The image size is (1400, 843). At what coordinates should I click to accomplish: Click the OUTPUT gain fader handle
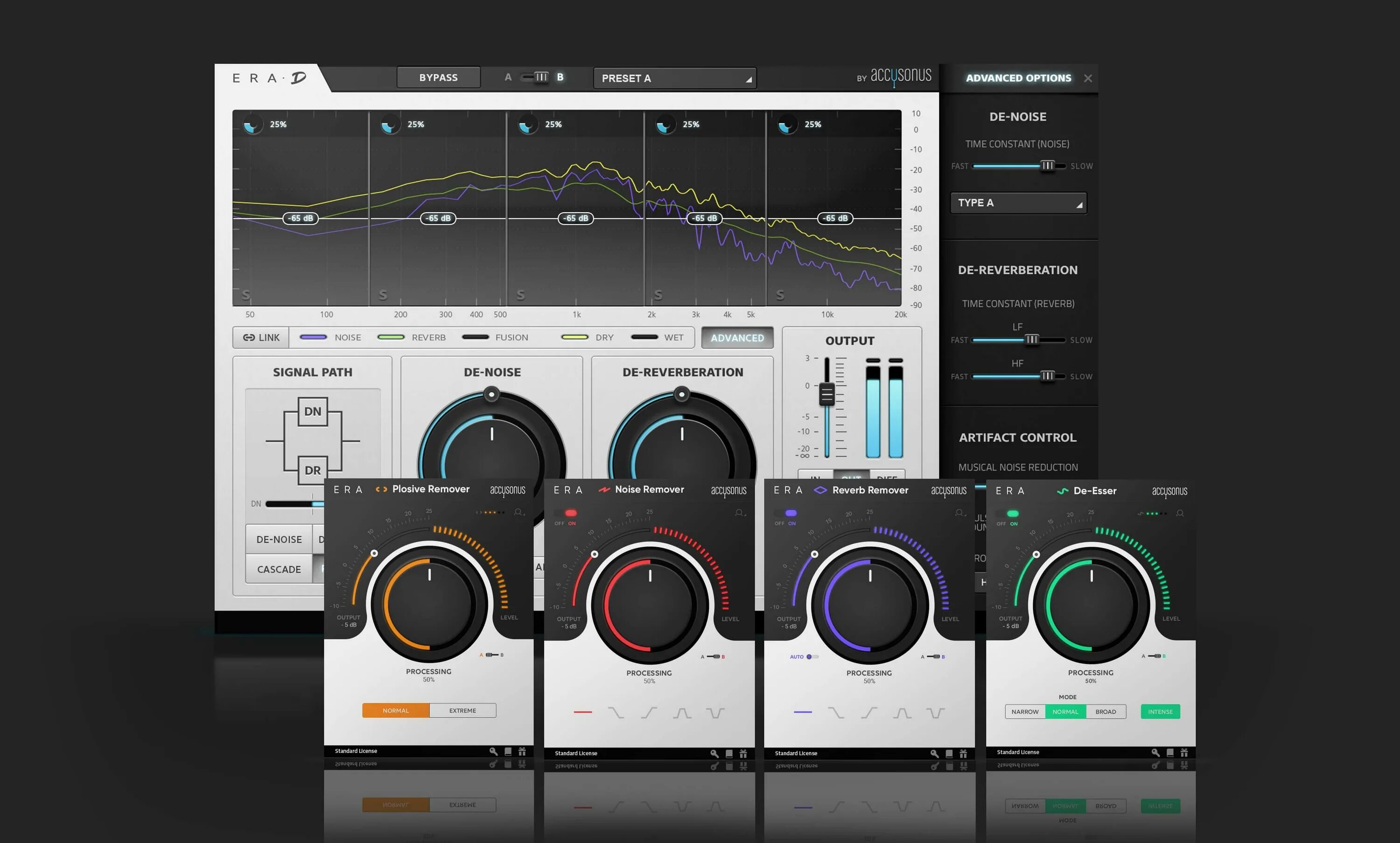(x=827, y=394)
